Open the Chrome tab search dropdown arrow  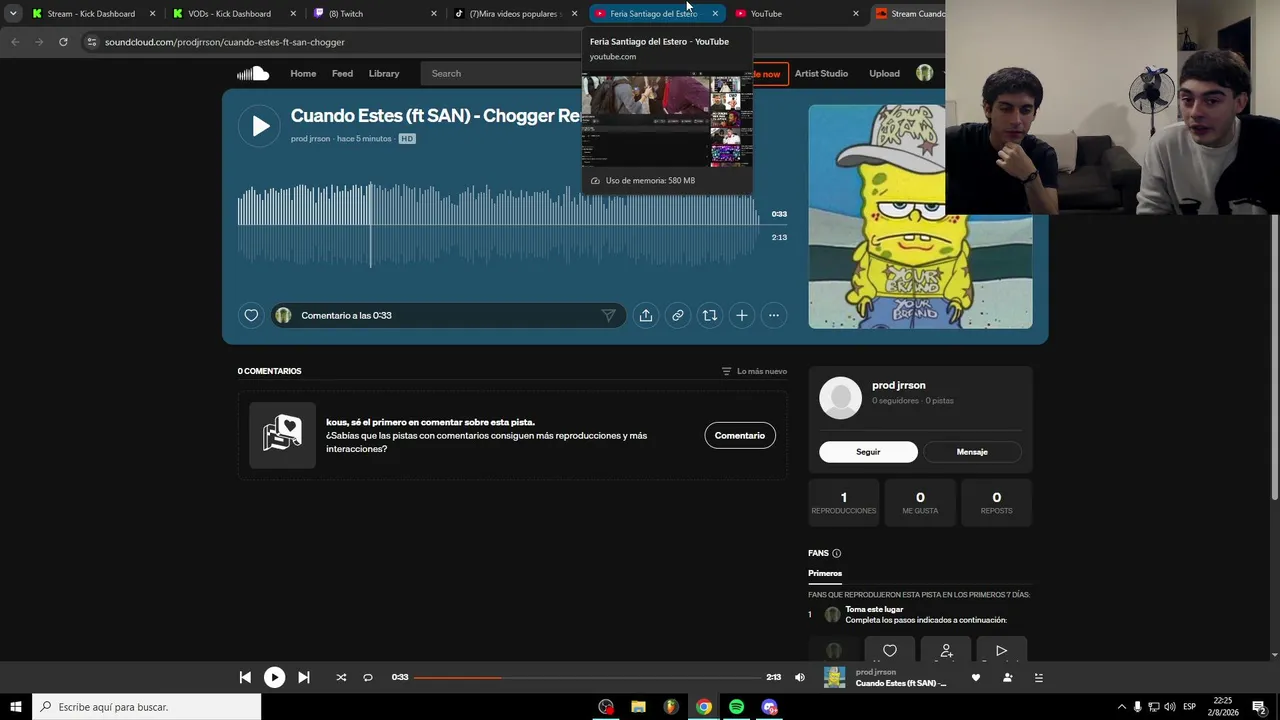pos(13,14)
